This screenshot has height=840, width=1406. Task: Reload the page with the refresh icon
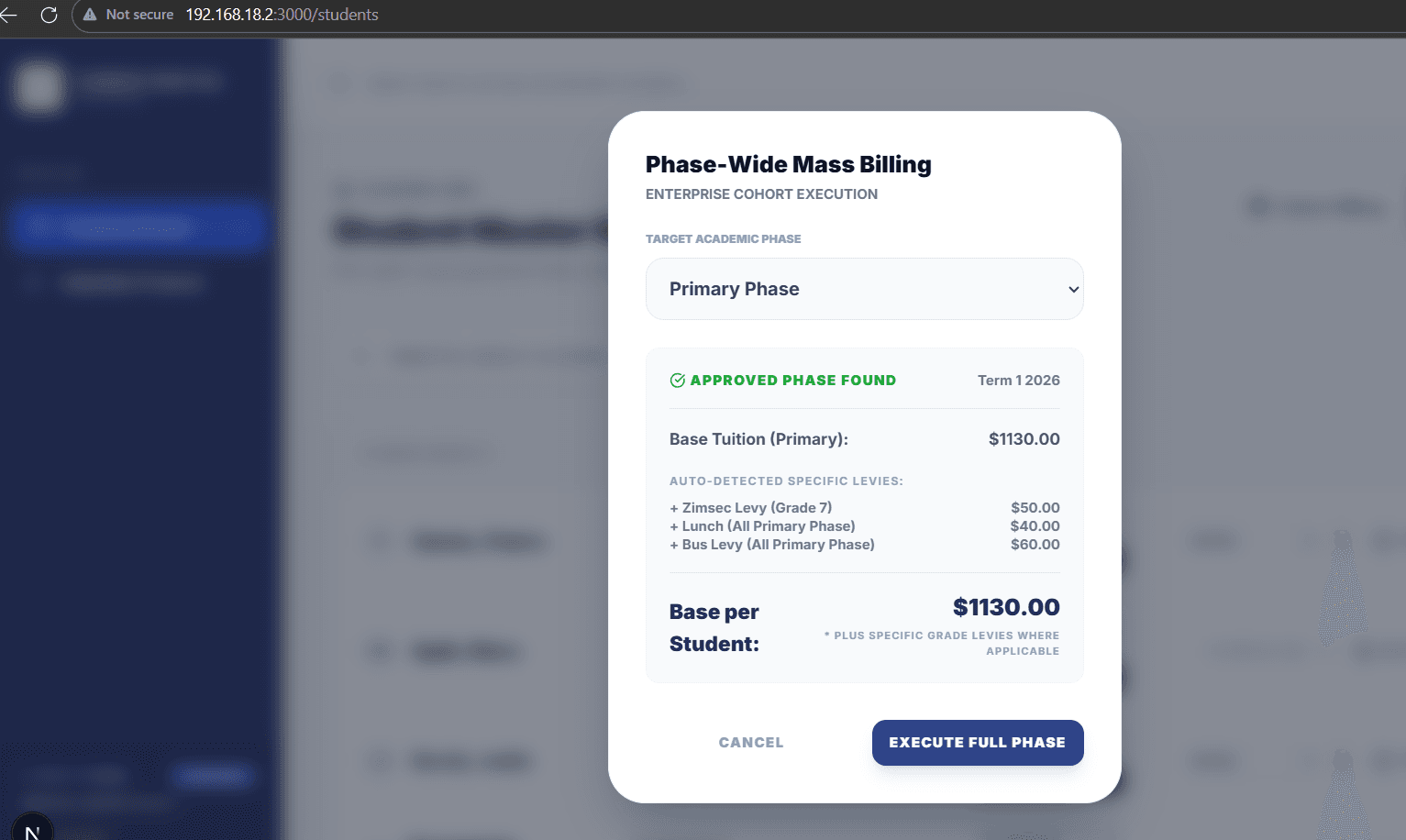tap(50, 15)
